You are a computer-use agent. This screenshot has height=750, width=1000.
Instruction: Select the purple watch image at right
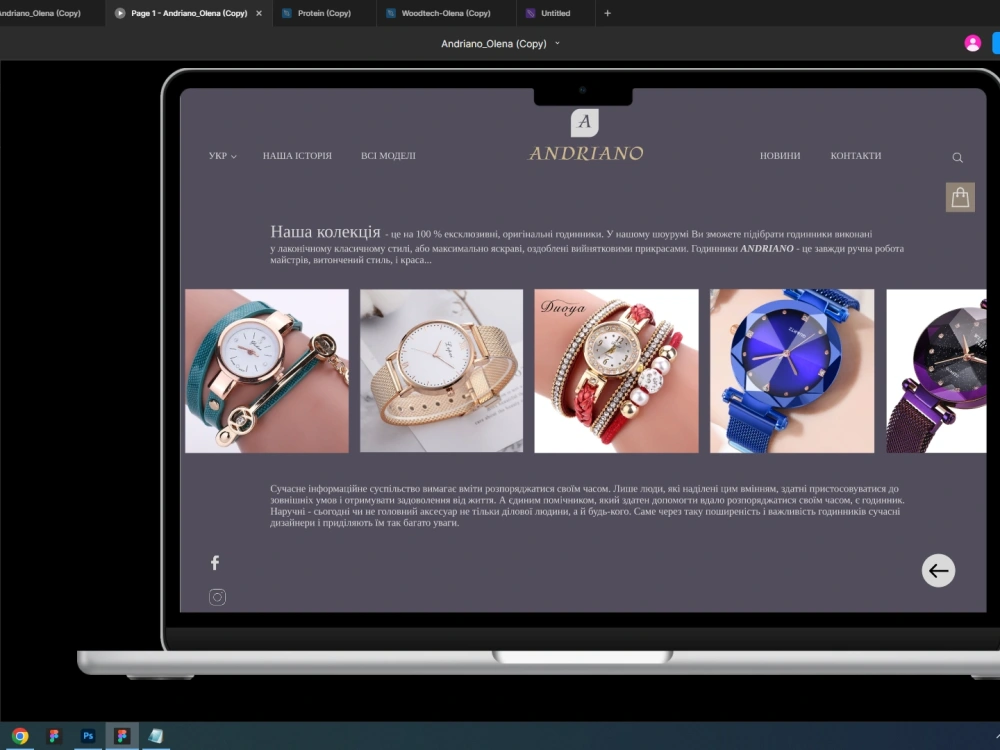pos(936,371)
